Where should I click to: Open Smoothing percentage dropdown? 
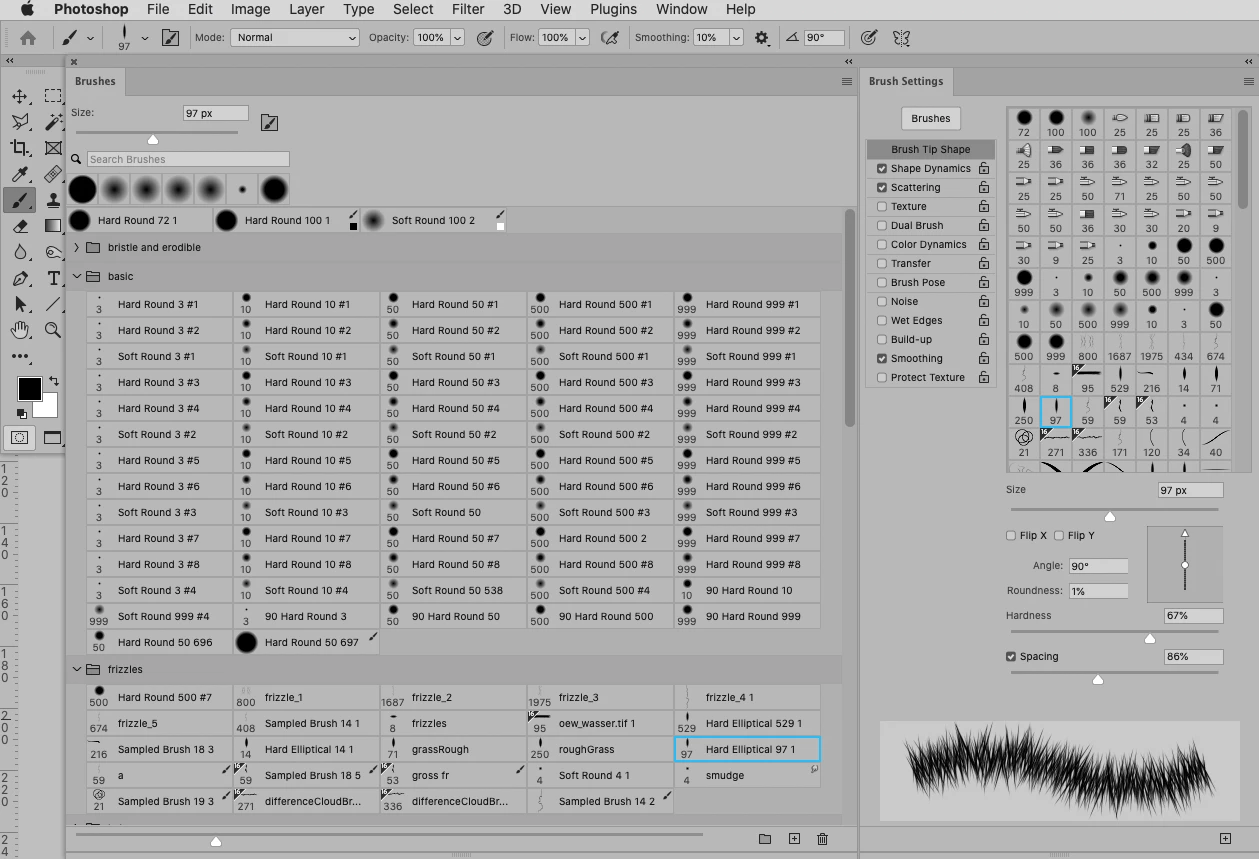[x=736, y=38]
